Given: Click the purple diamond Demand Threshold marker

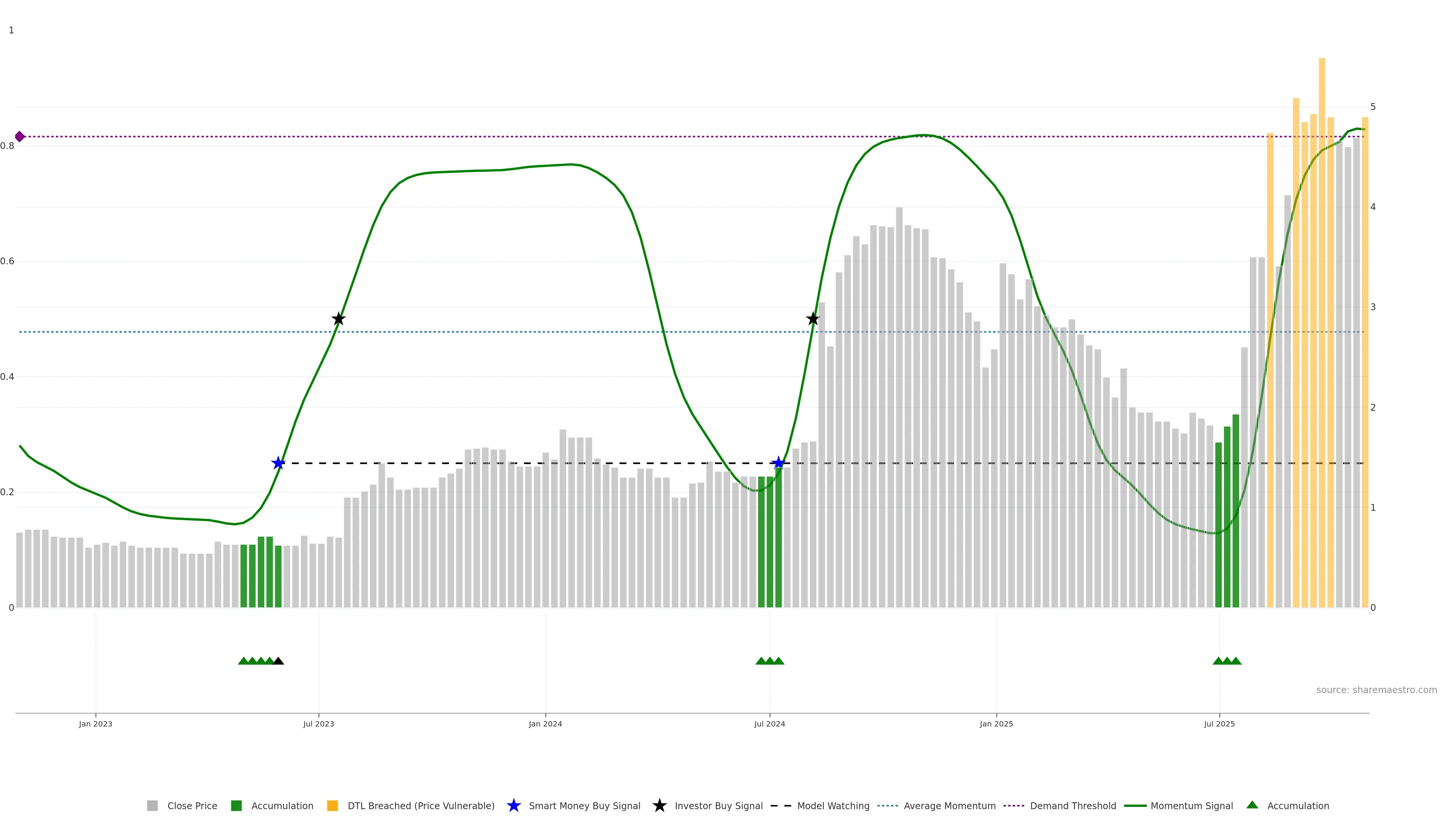Looking at the screenshot, I should 20,137.
